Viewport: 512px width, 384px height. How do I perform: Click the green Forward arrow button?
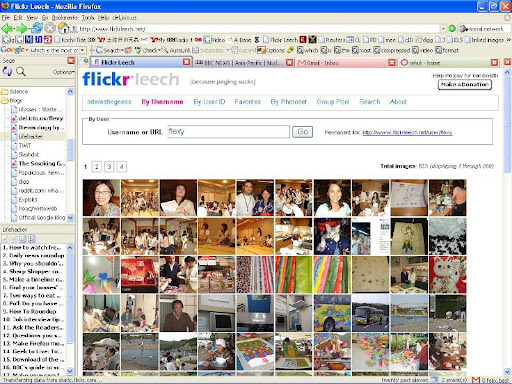22,29
